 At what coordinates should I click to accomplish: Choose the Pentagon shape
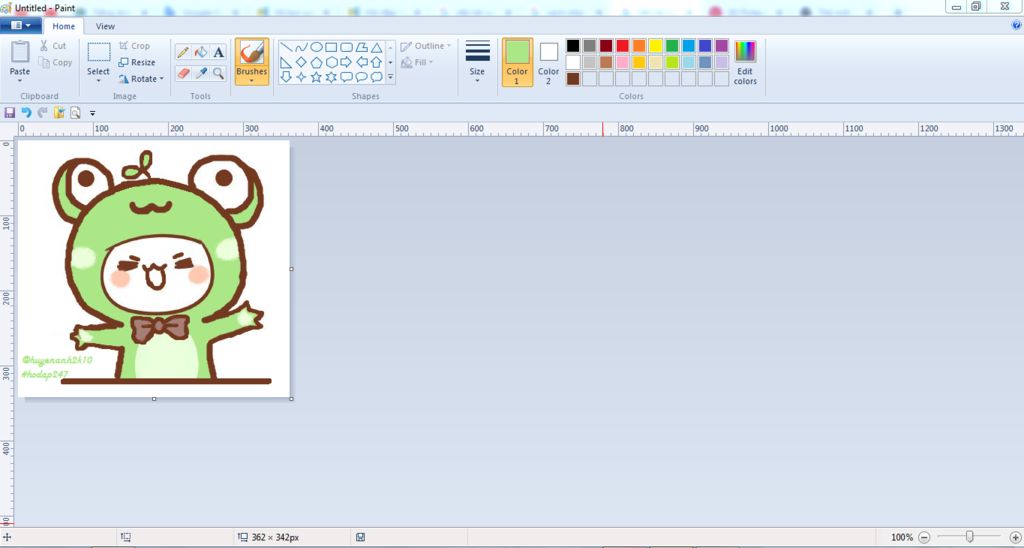316,63
